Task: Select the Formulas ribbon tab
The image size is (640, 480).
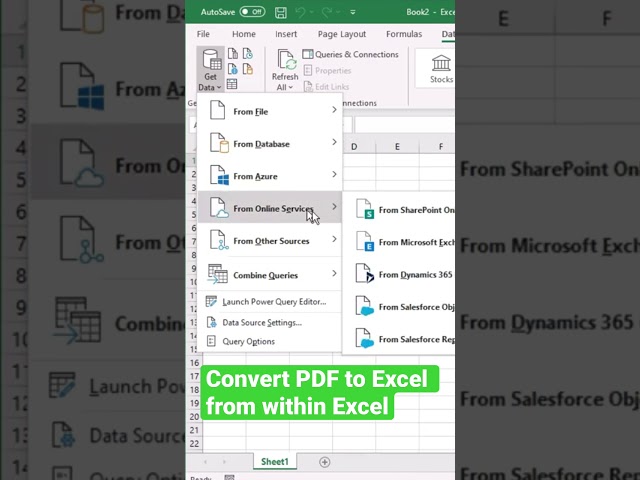Action: pos(404,34)
